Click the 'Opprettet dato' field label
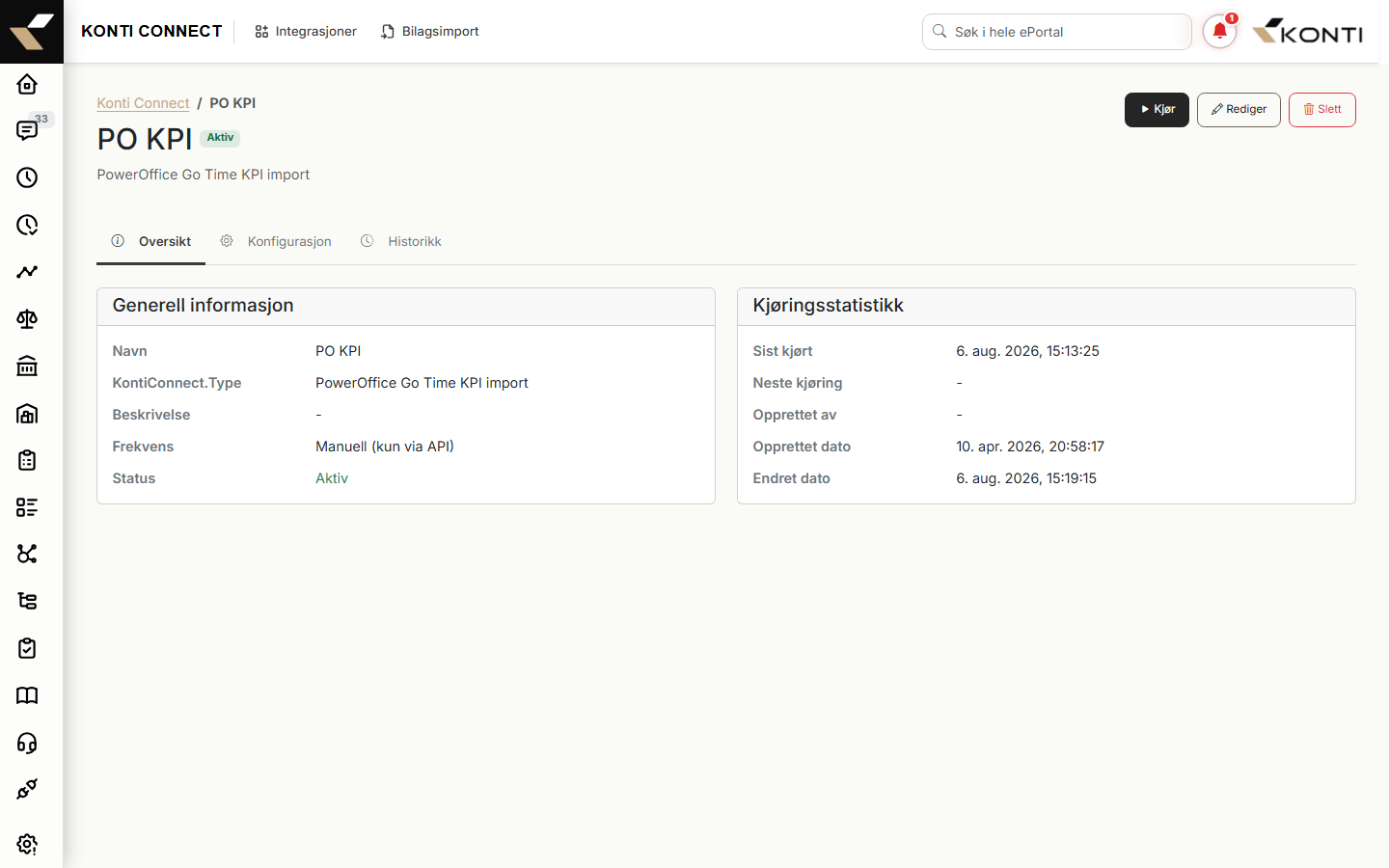This screenshot has width=1389, height=868. point(803,447)
